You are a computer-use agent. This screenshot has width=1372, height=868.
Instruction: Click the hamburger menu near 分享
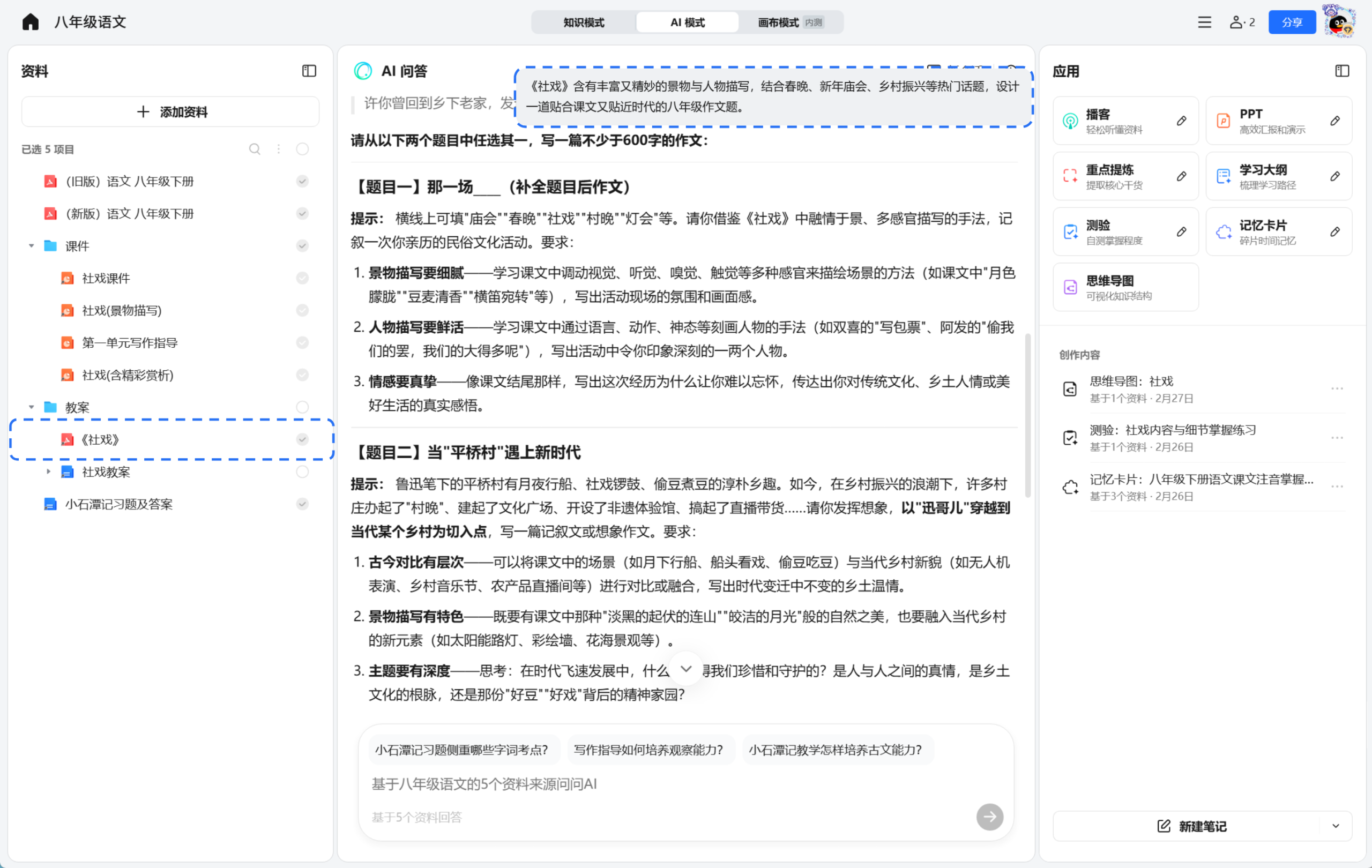click(1203, 21)
